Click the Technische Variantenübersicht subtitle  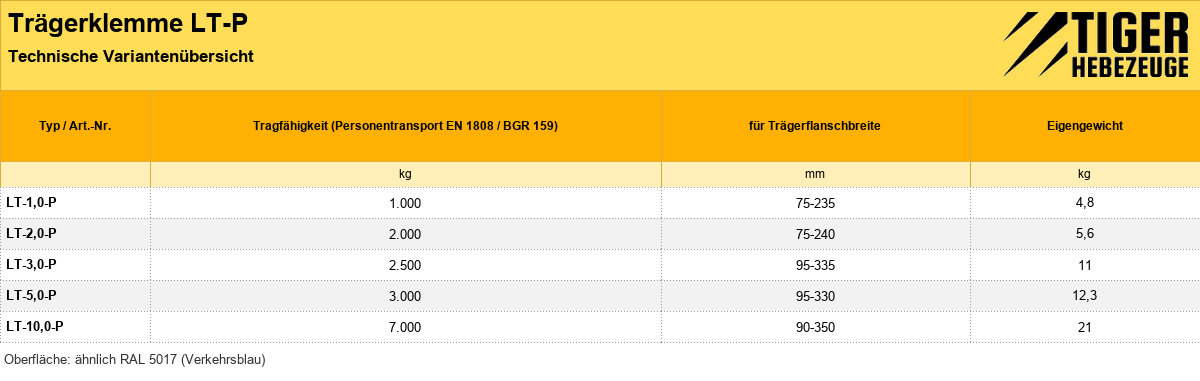coord(131,57)
